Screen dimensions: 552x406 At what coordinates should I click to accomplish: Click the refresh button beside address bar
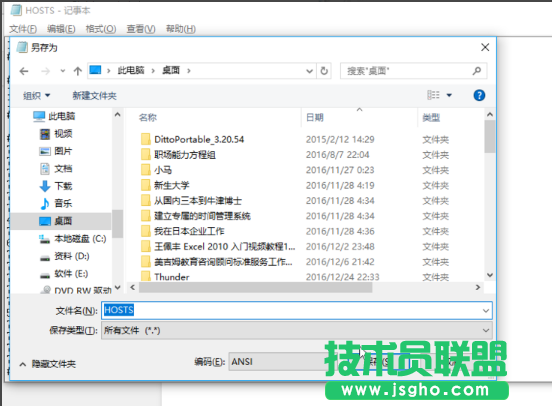tap(324, 71)
